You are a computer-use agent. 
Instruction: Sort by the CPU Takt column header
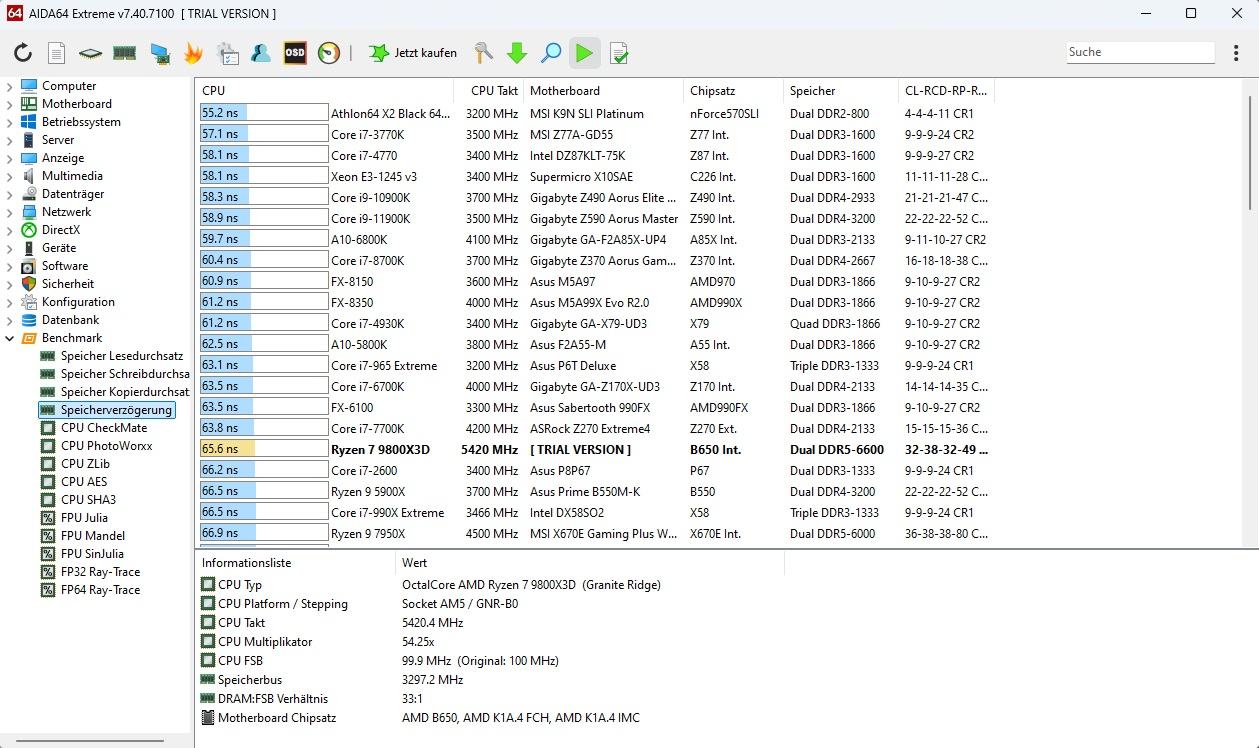[x=489, y=90]
